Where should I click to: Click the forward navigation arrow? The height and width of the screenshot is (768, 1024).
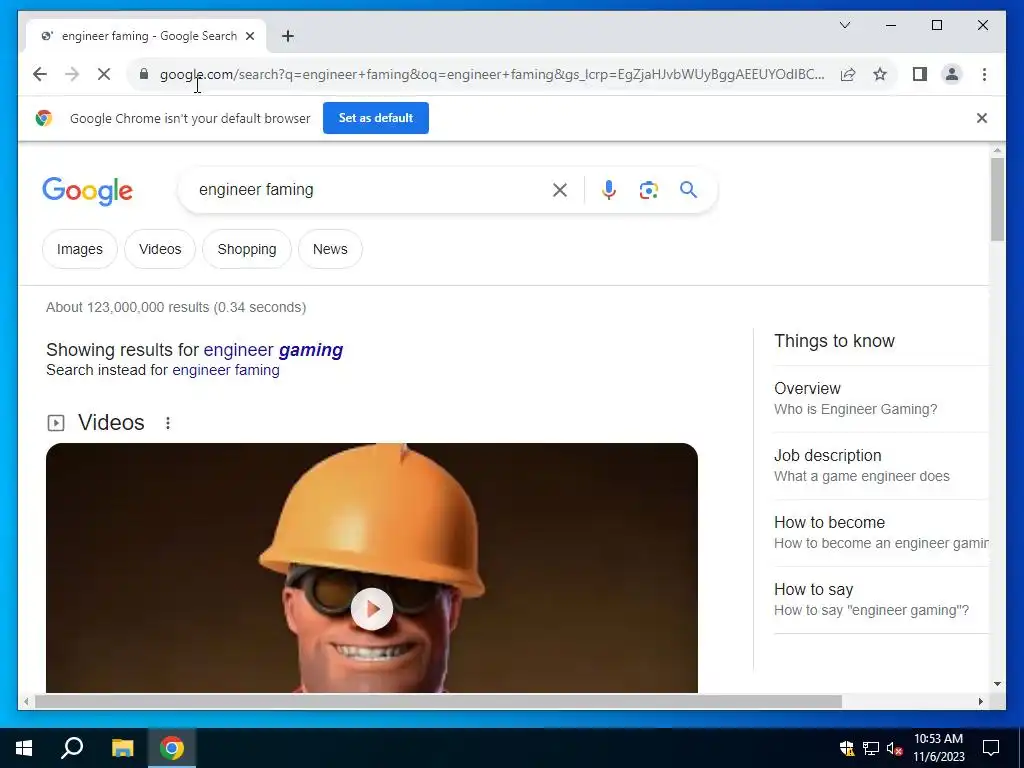(72, 74)
